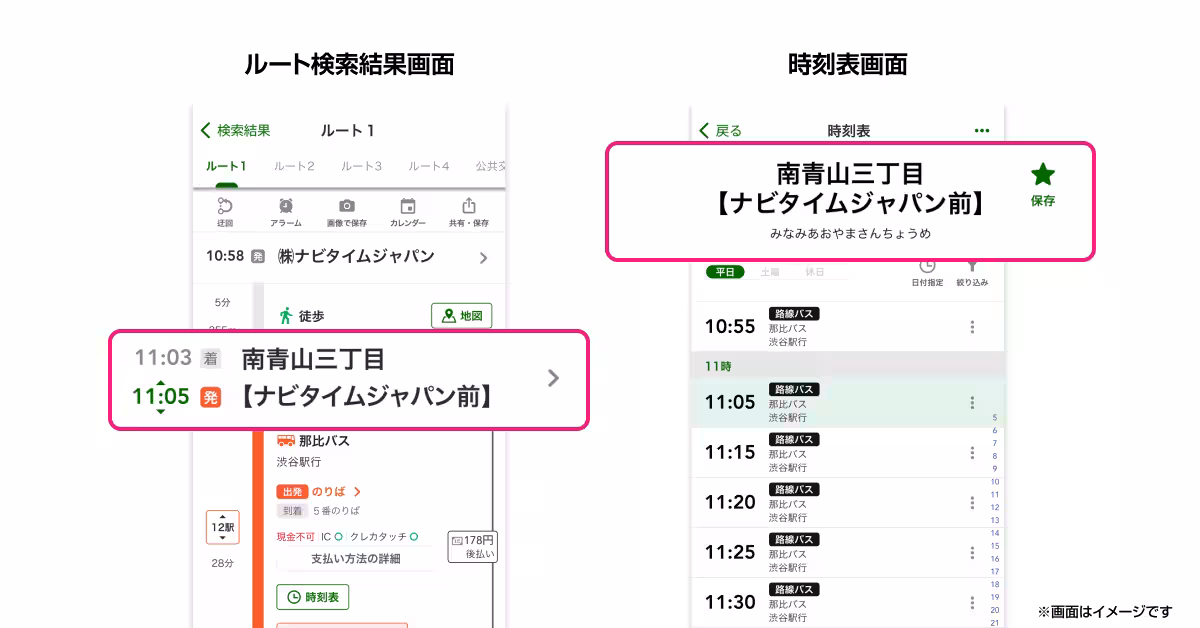Adjust 11:05 departure time stepper

(161, 397)
